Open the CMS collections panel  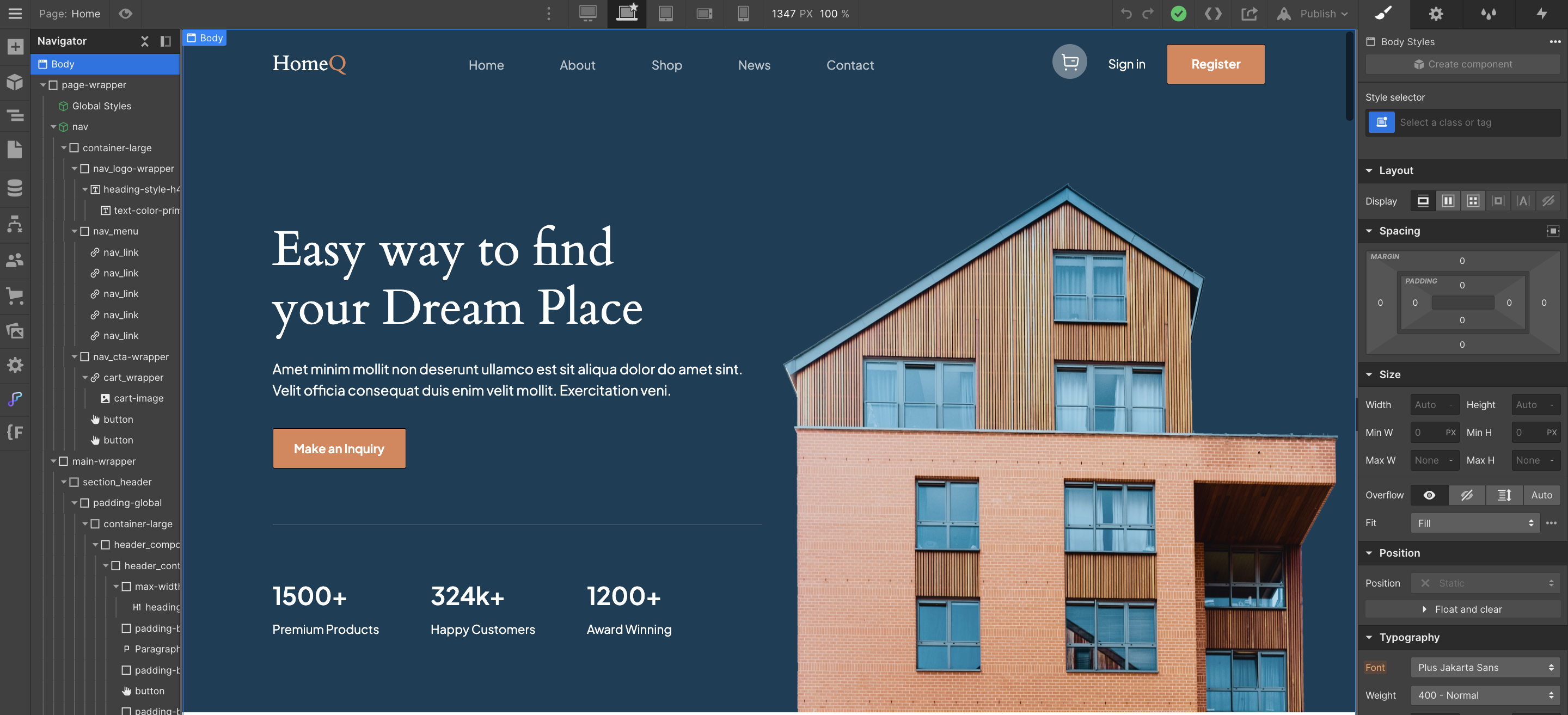point(15,187)
